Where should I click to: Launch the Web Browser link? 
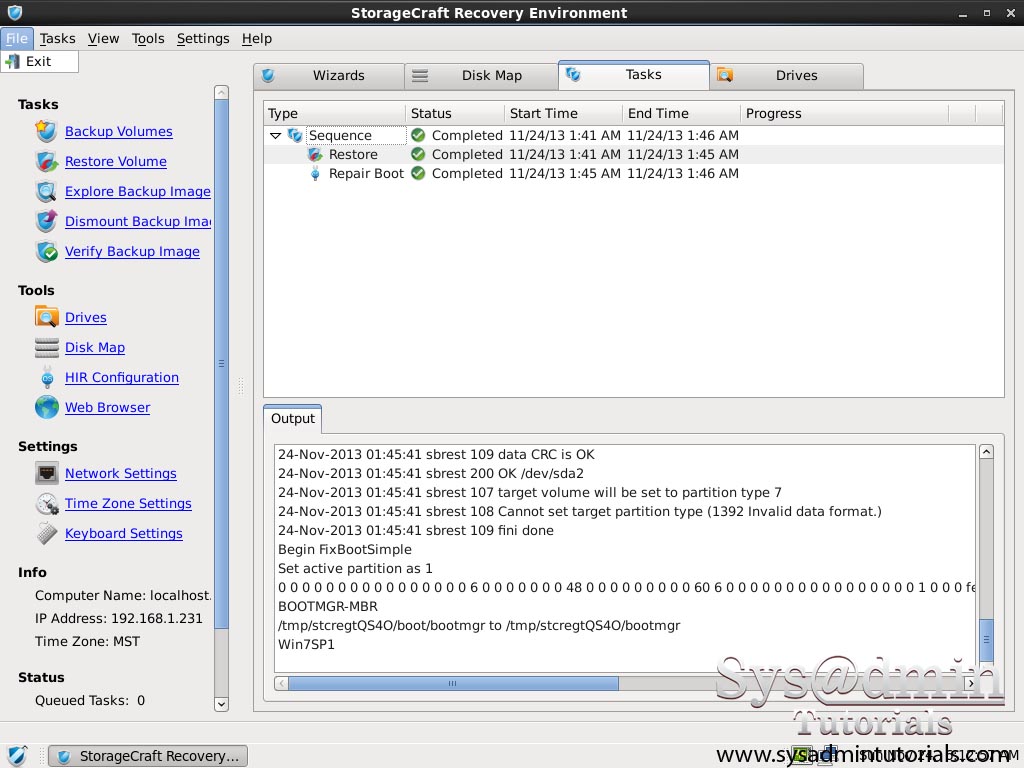pos(107,408)
